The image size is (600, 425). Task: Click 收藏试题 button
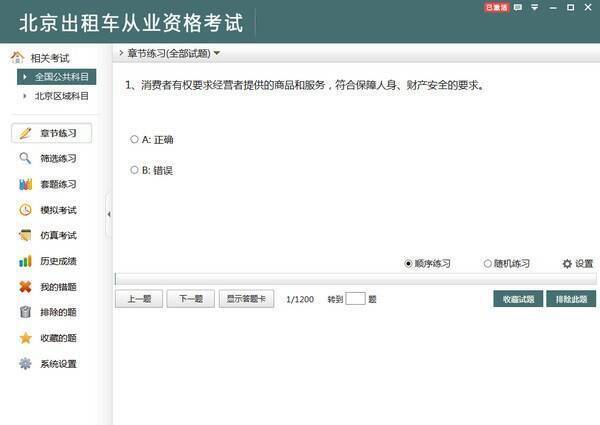click(x=518, y=299)
